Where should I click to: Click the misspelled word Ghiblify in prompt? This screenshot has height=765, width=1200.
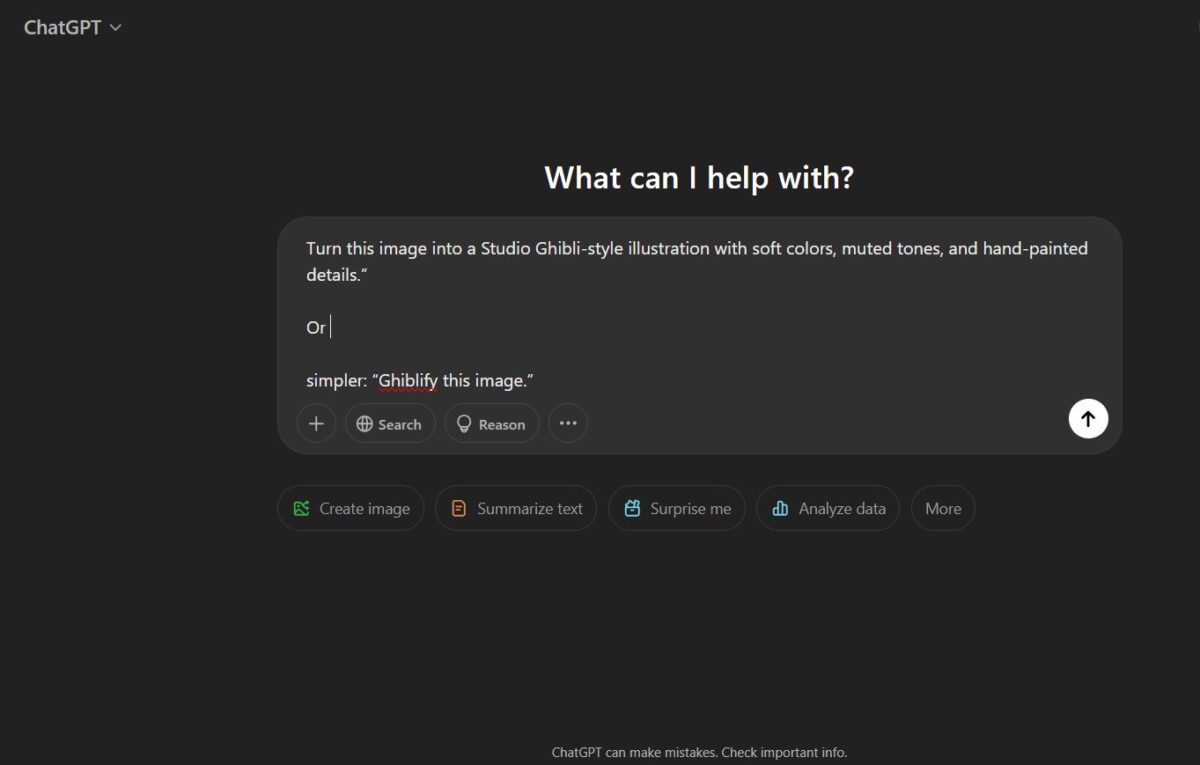click(x=408, y=381)
